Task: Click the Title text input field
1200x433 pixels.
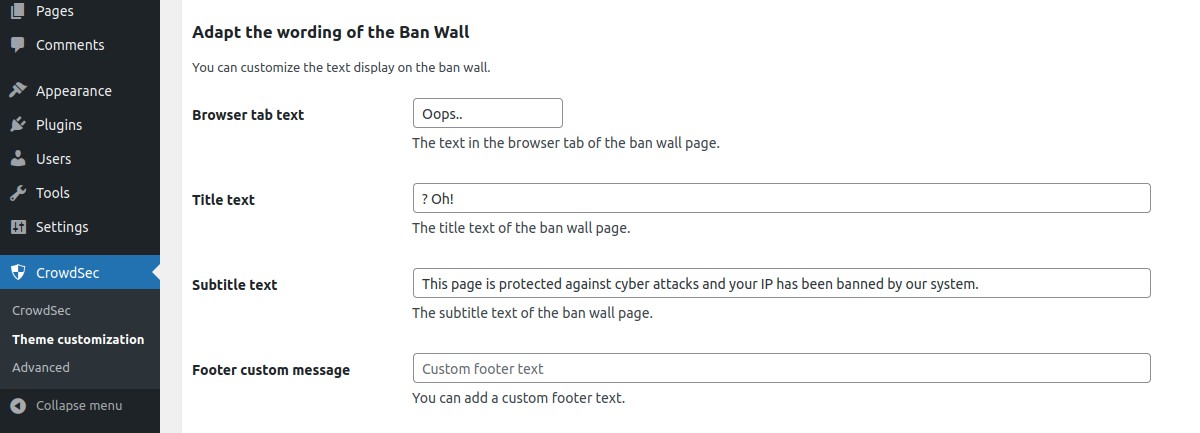Action: click(x=780, y=198)
